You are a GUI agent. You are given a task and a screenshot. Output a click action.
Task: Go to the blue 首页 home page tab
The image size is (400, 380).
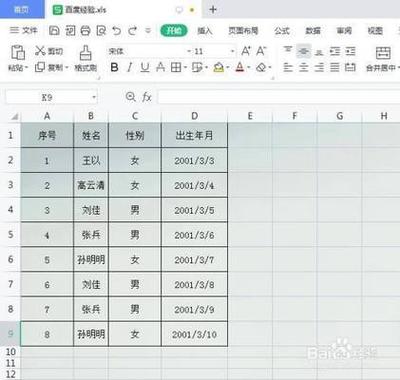click(x=22, y=9)
